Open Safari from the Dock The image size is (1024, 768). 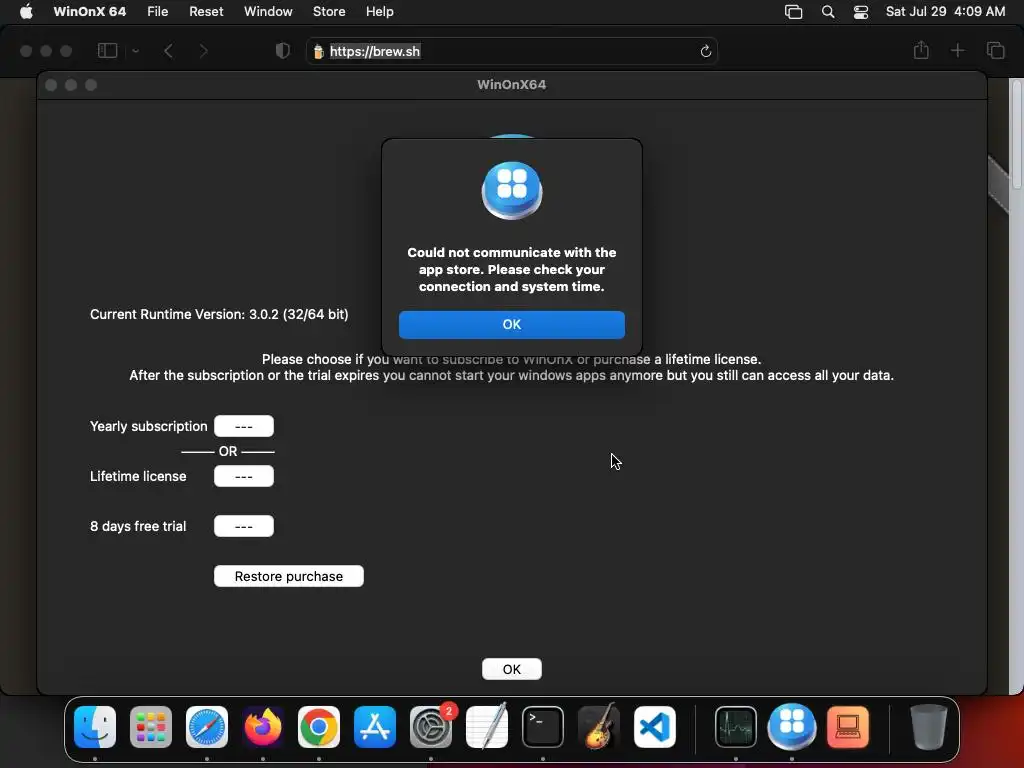[x=207, y=727]
